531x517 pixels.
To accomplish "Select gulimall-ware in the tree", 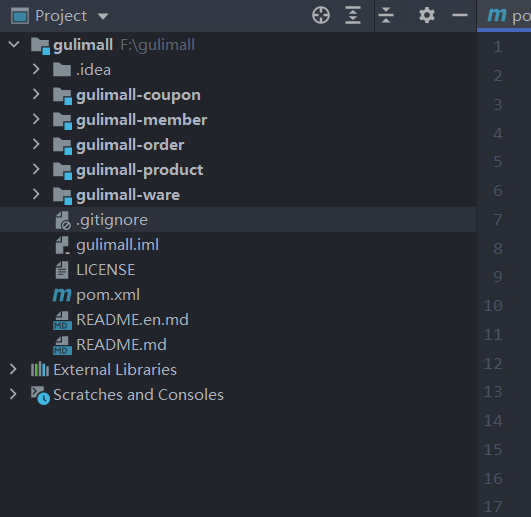I will tap(128, 195).
